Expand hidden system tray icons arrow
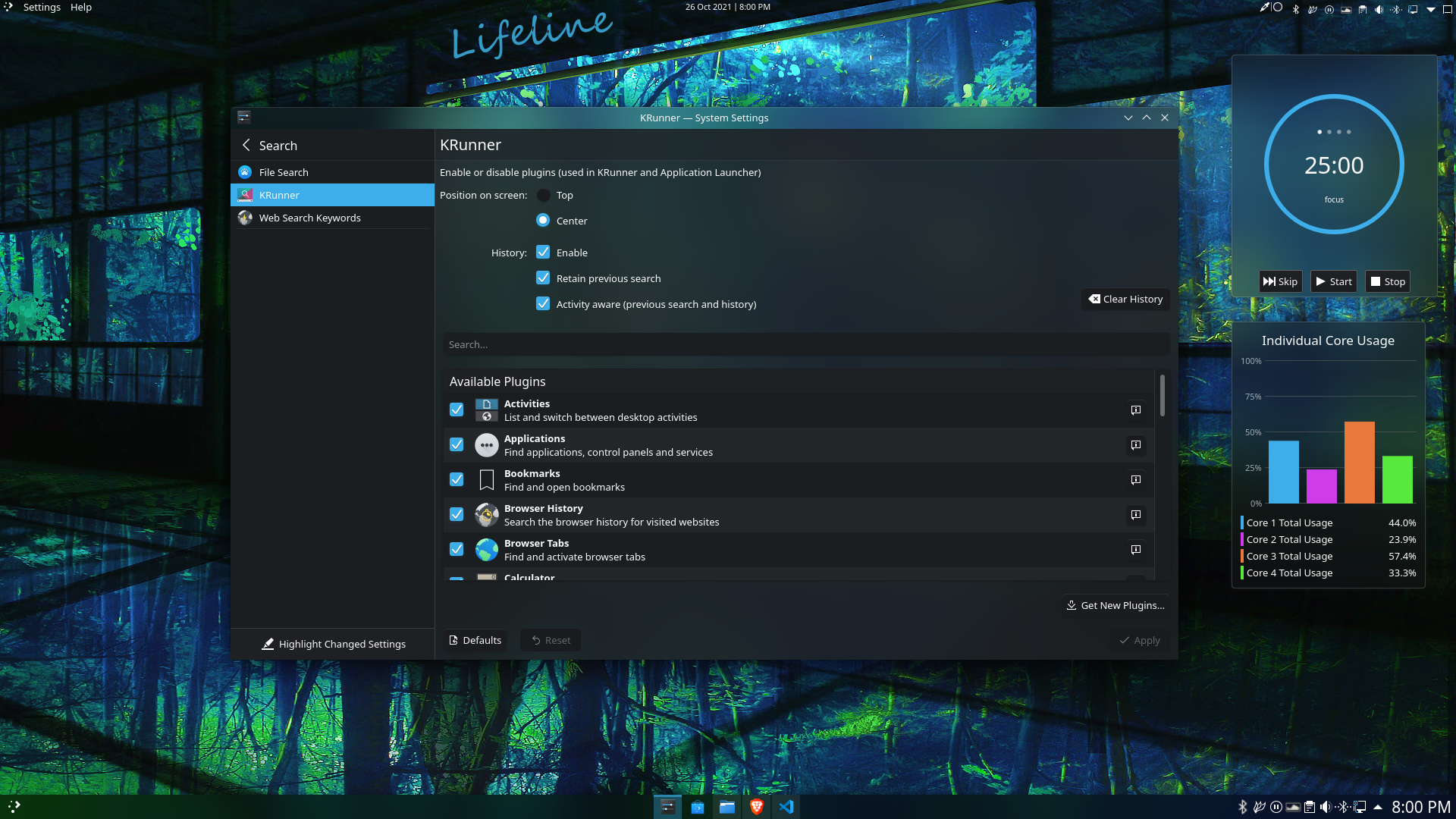Screen dimensions: 1456x819 pos(1377,807)
